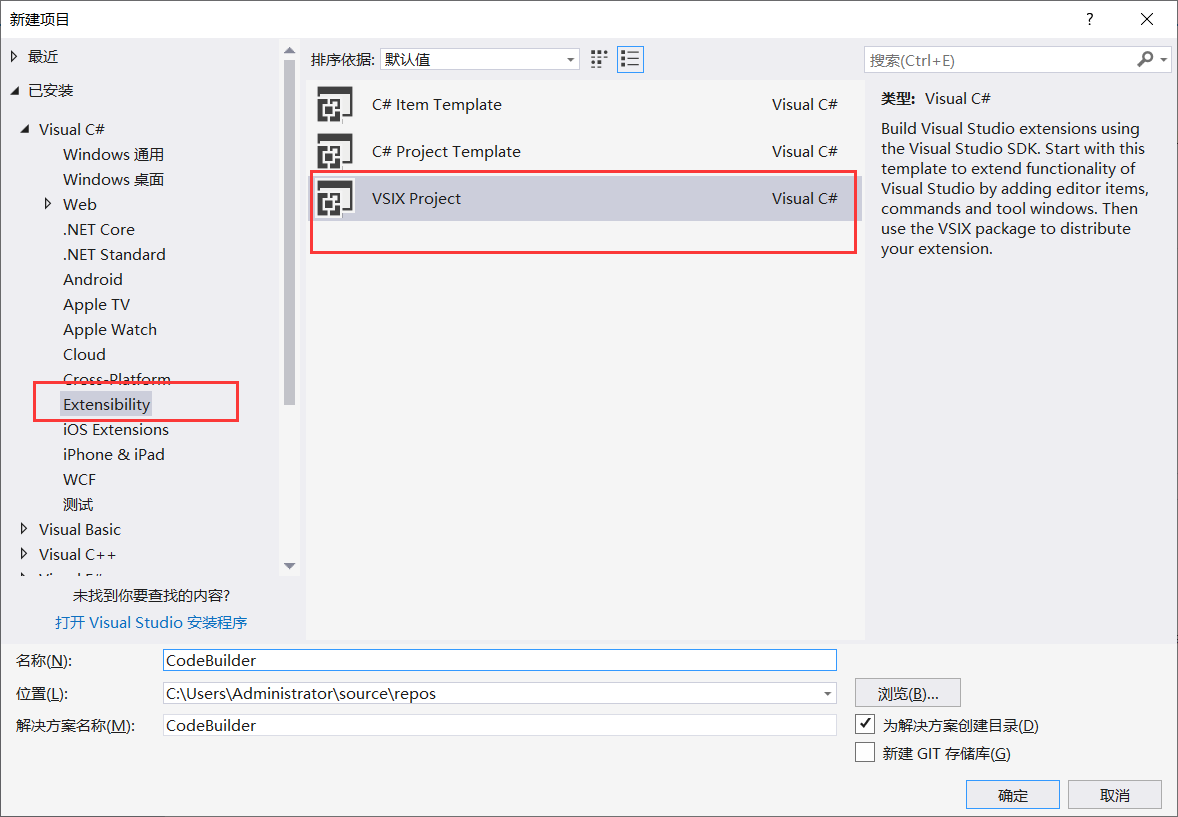Select Windows 通用 category
Screen dimensions: 1178x817
pyautogui.click(x=113, y=154)
